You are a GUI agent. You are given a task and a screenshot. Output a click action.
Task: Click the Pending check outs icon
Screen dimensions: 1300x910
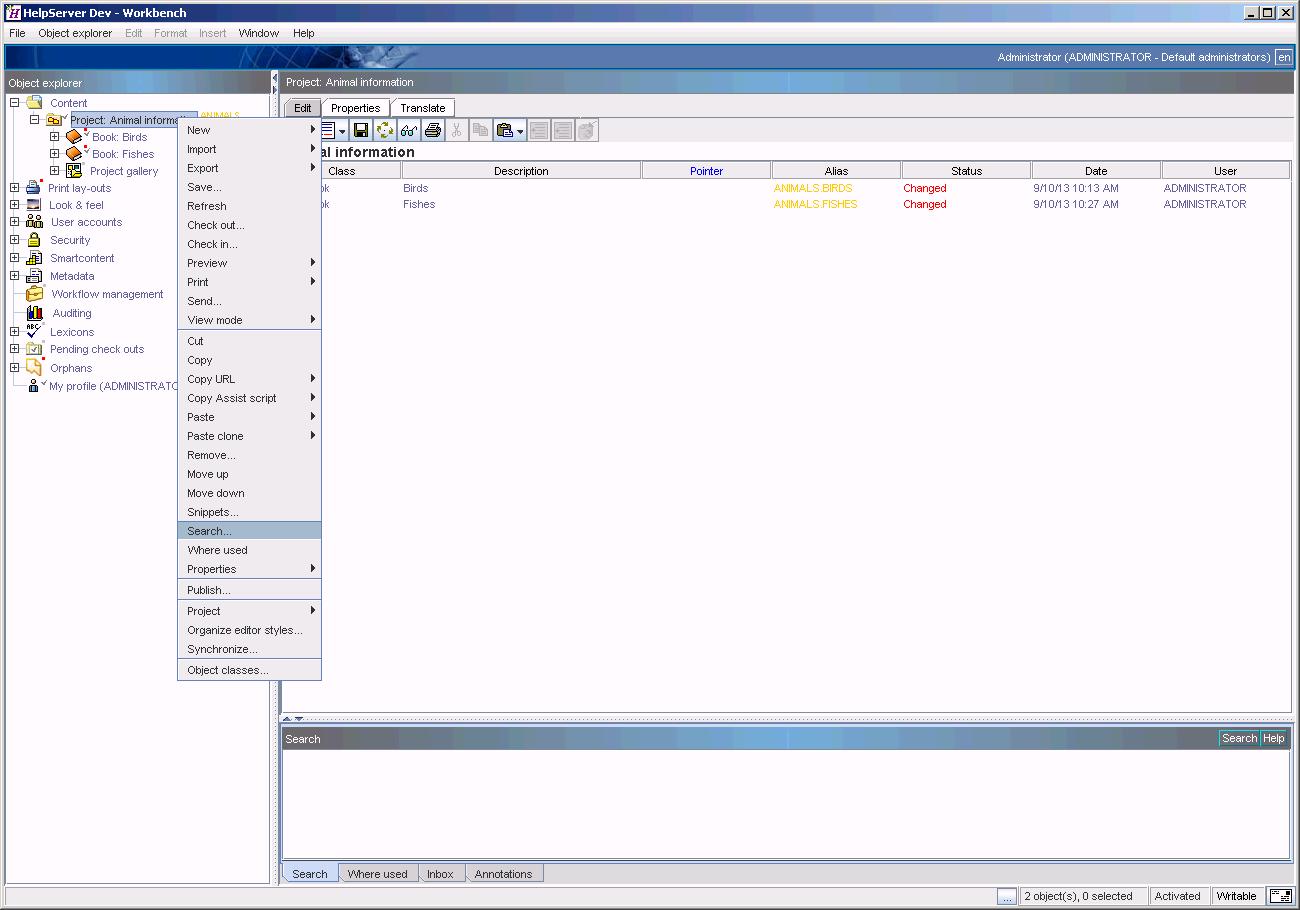[34, 349]
